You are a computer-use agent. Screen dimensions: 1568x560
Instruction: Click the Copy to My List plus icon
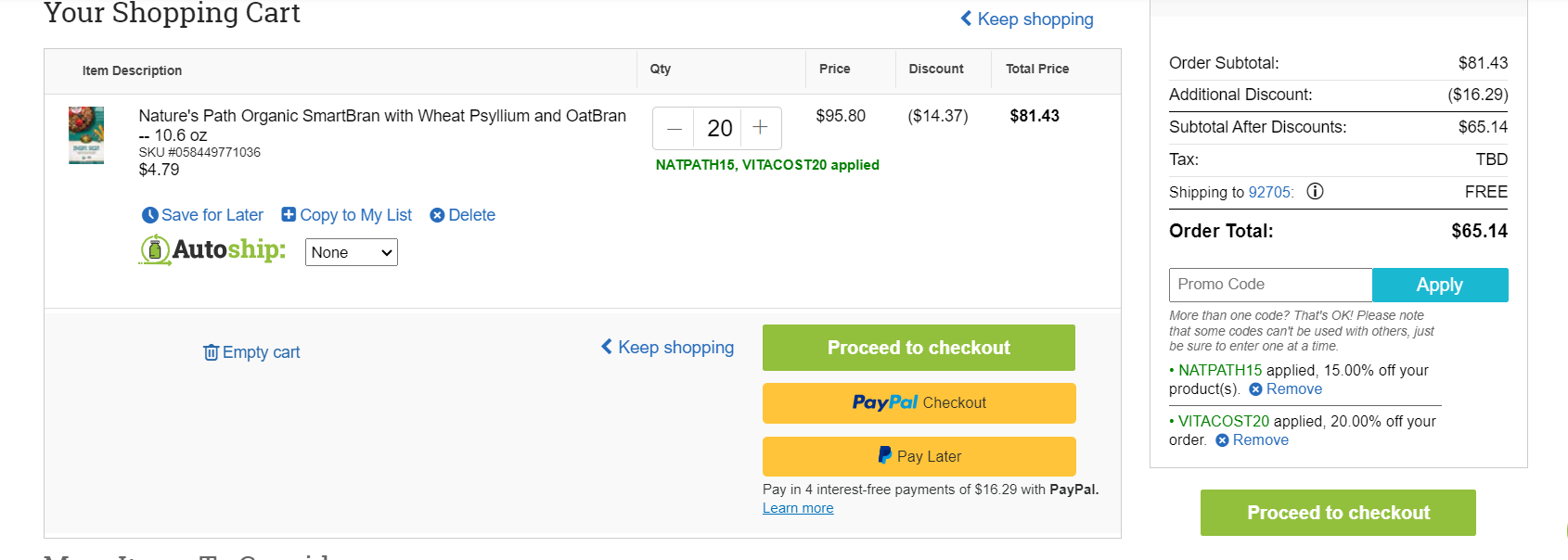click(289, 214)
